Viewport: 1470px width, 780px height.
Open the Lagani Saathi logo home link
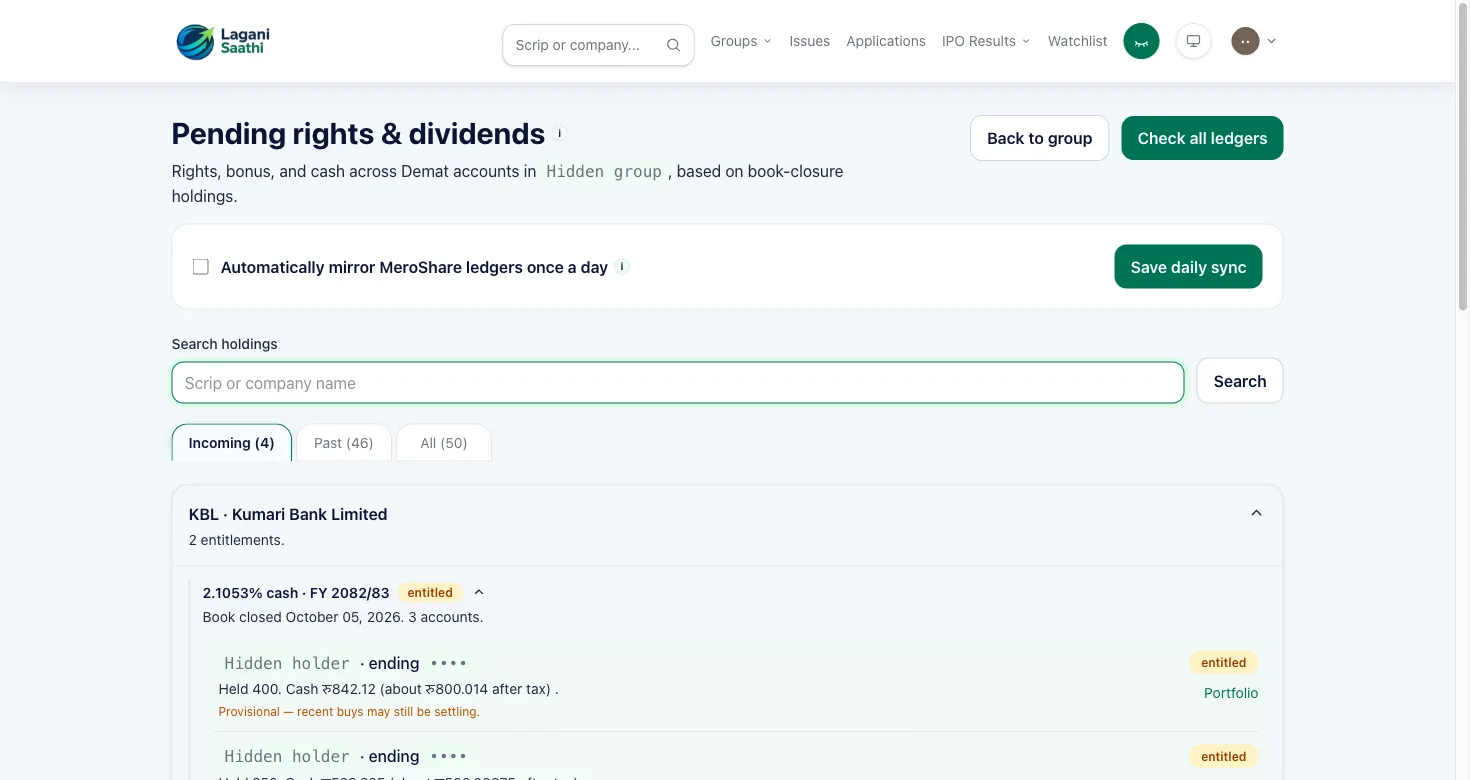coord(224,41)
